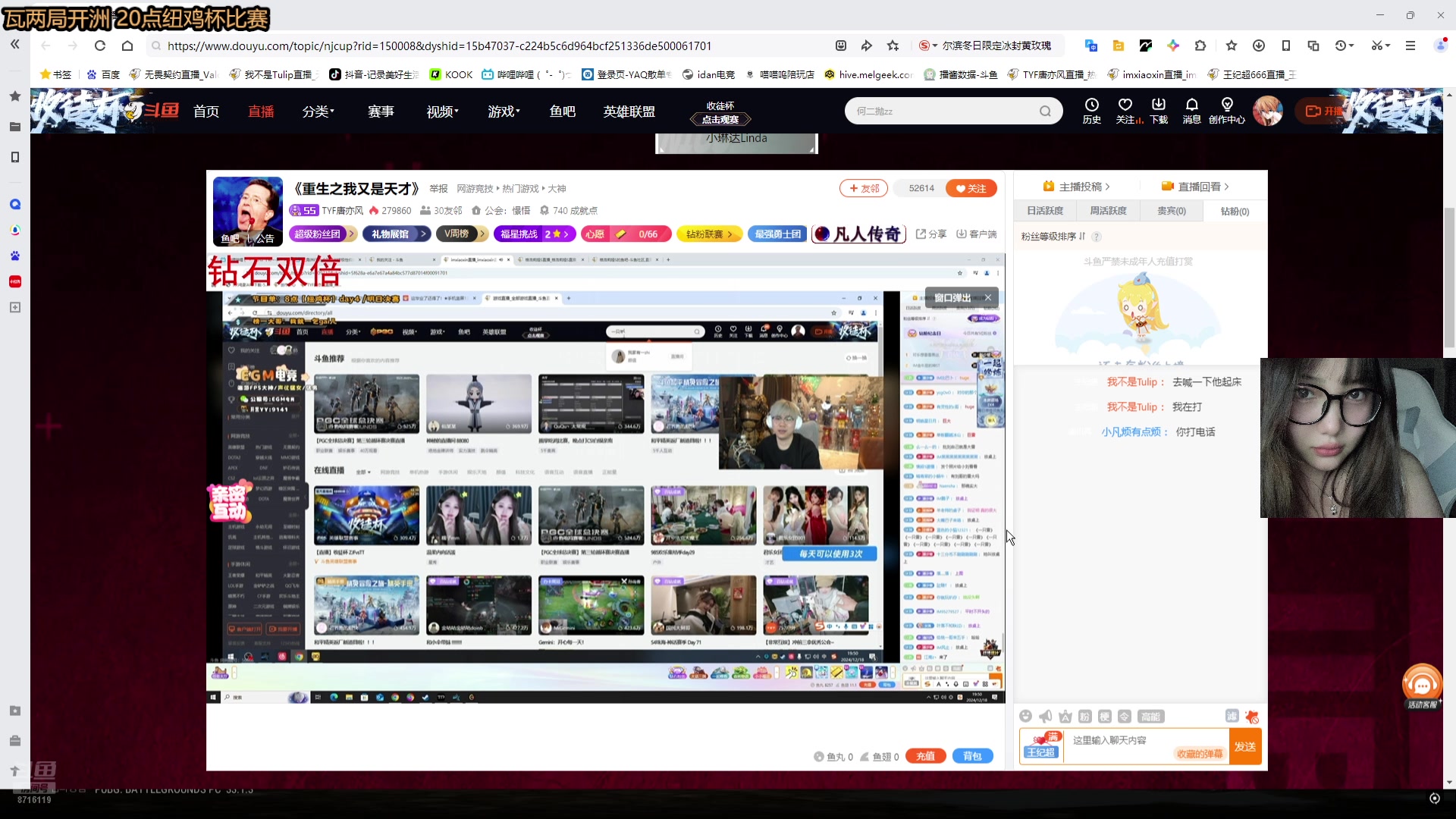Reload the page with the refresh icon
1456x819 pixels.
coord(99,45)
